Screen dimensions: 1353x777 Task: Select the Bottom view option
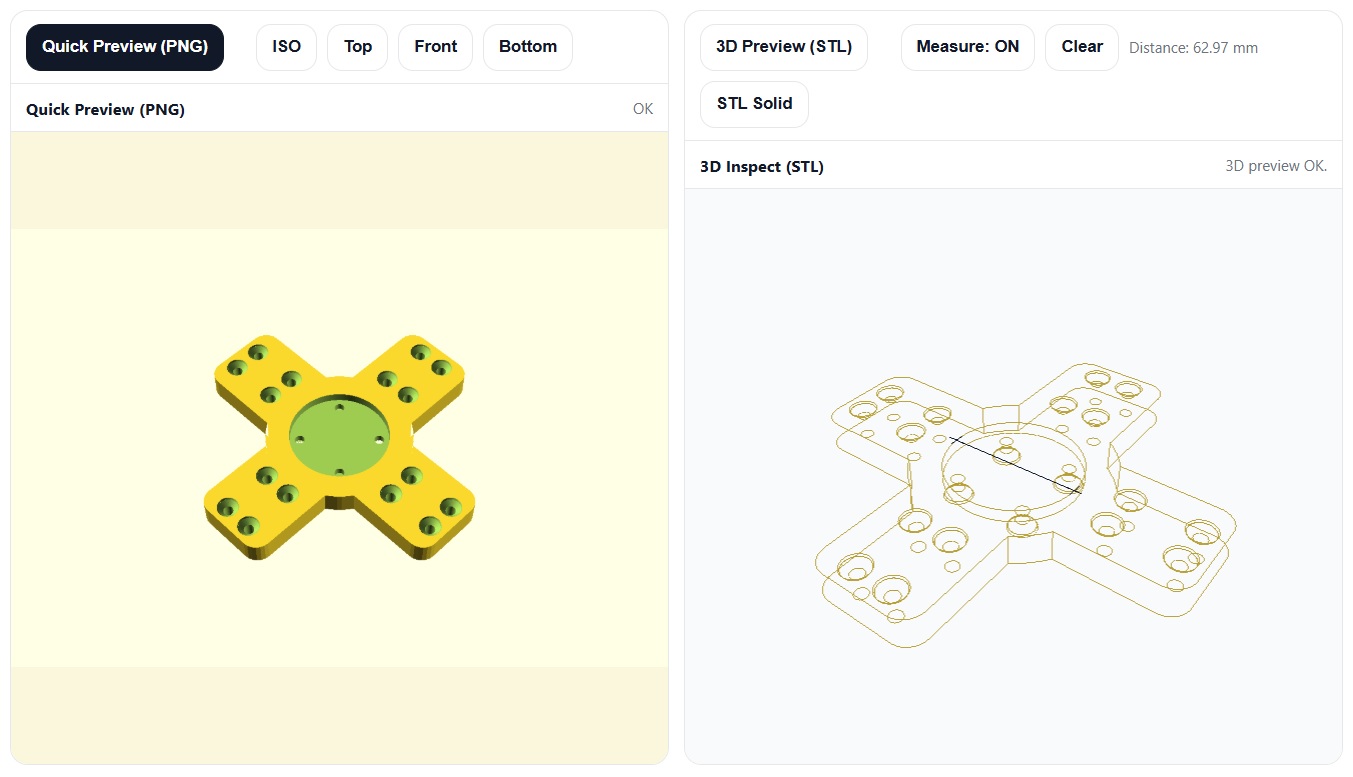pyautogui.click(x=527, y=47)
